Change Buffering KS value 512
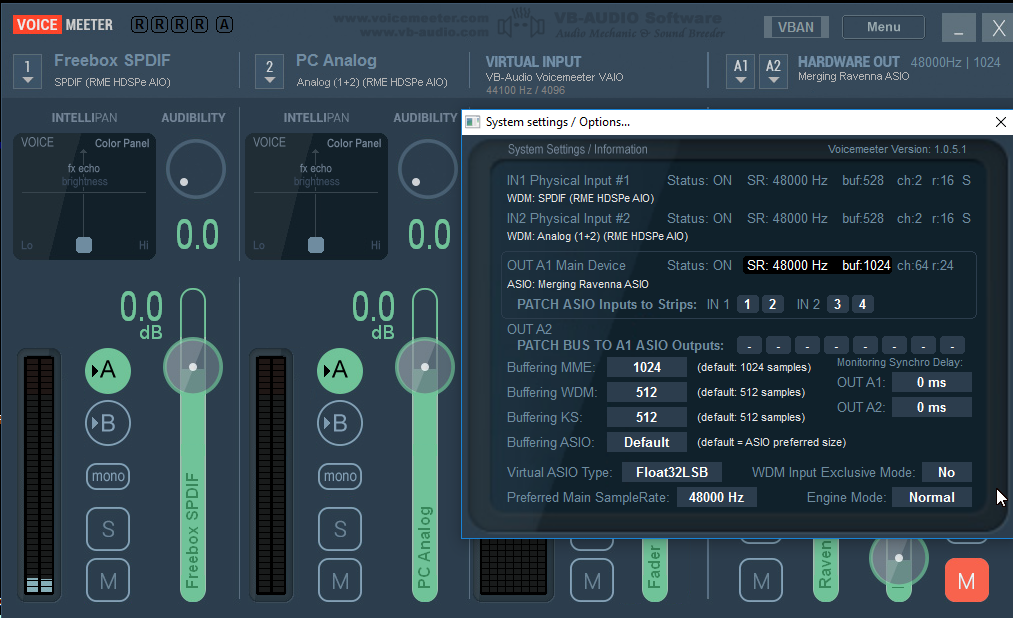This screenshot has height=618, width=1013. 647,417
